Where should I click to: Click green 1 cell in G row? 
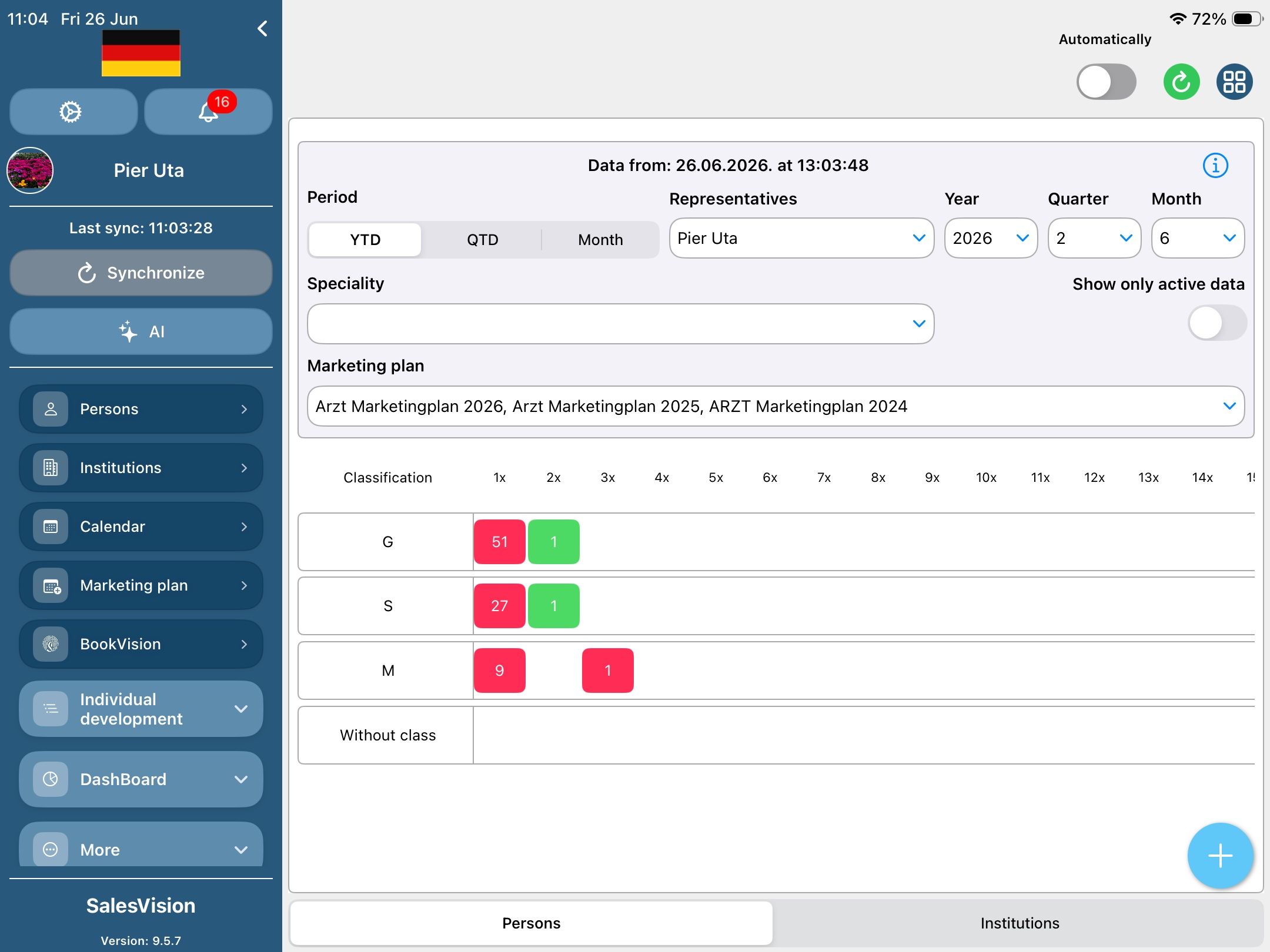[x=553, y=542]
